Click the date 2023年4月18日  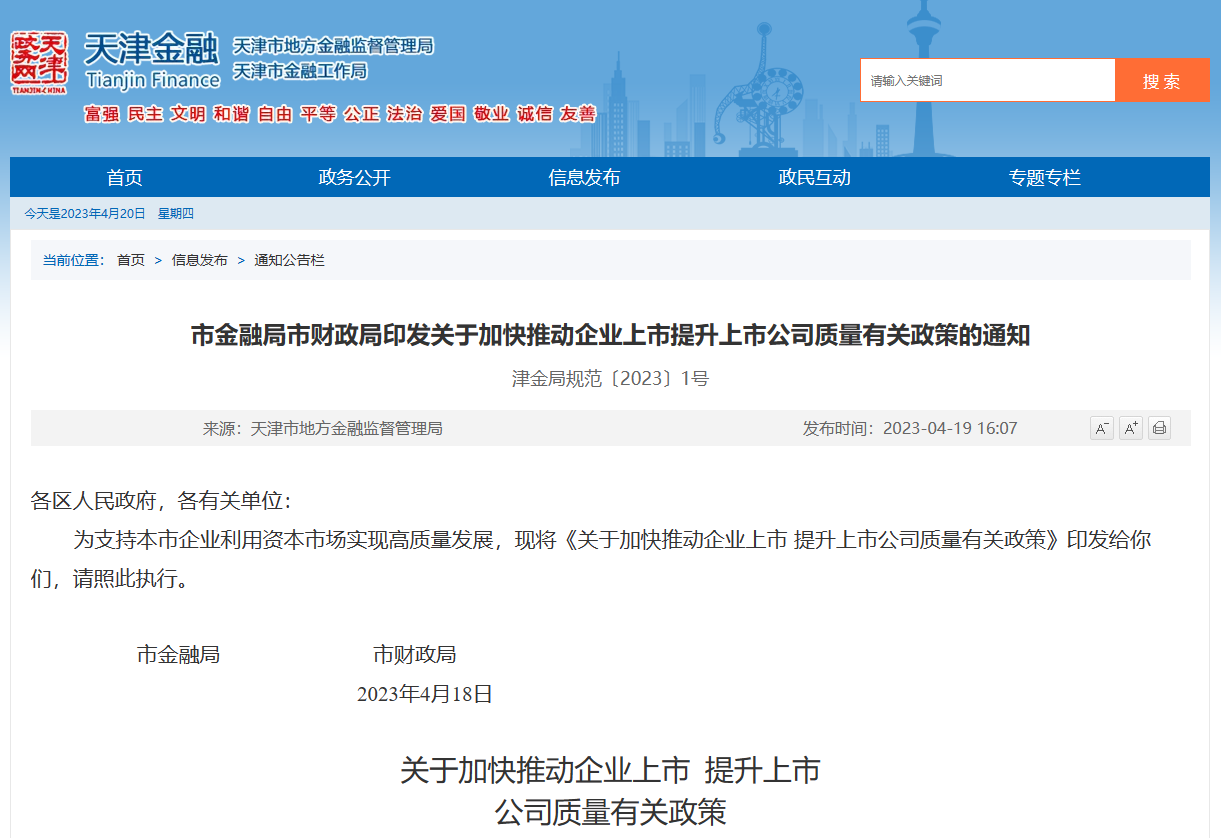[x=425, y=694]
